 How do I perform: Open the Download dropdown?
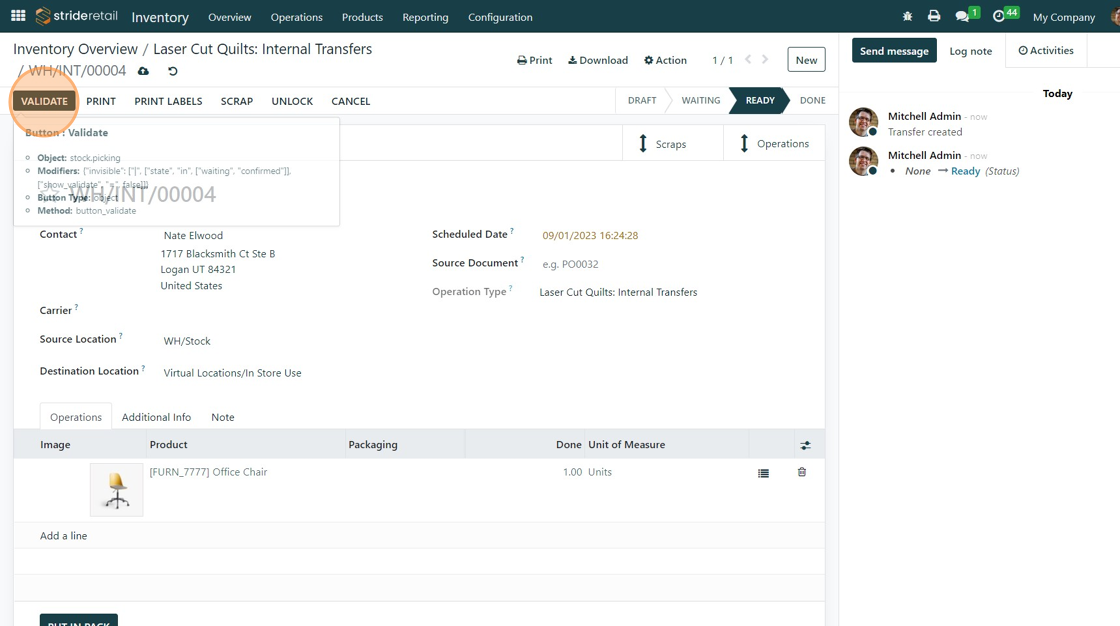coord(598,60)
